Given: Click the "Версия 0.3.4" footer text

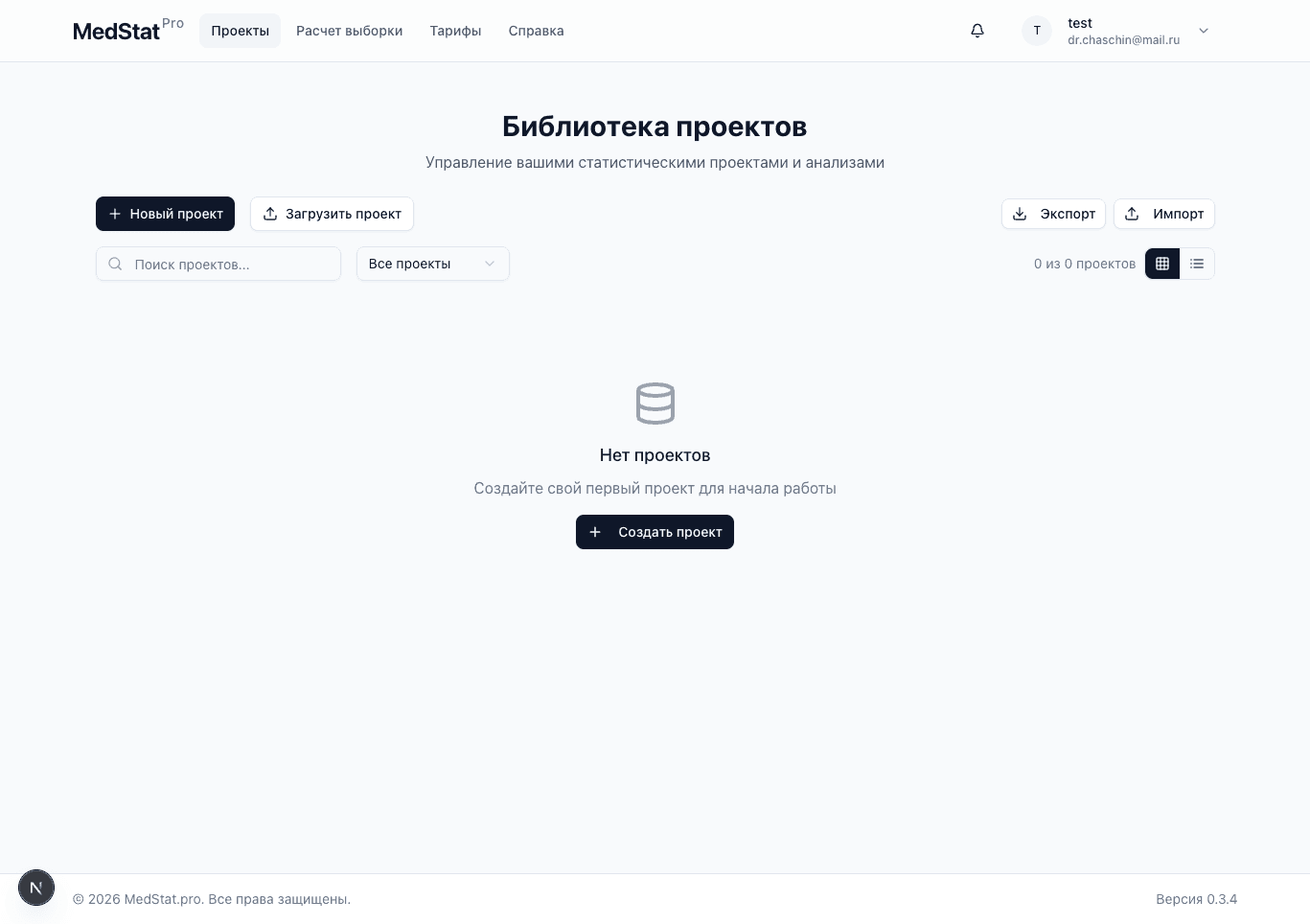Looking at the screenshot, I should 1196,899.
